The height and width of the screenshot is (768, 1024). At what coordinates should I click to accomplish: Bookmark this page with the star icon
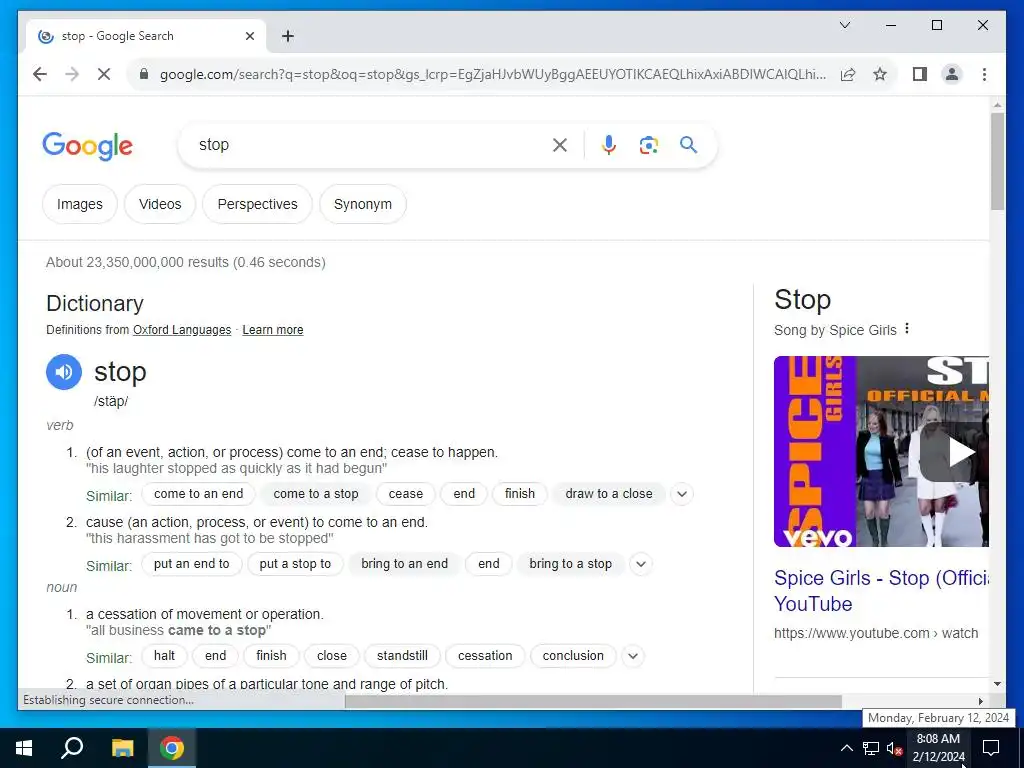(x=880, y=74)
